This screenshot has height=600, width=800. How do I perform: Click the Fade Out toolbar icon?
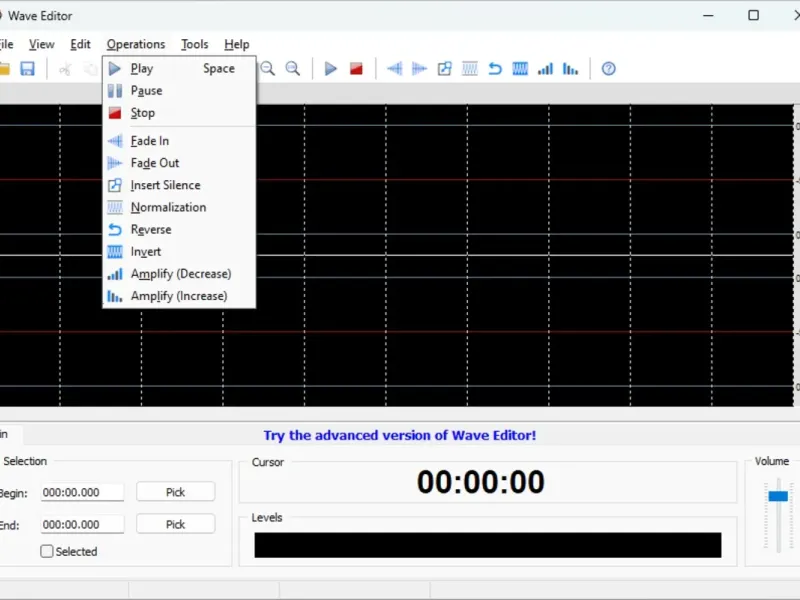tap(420, 69)
